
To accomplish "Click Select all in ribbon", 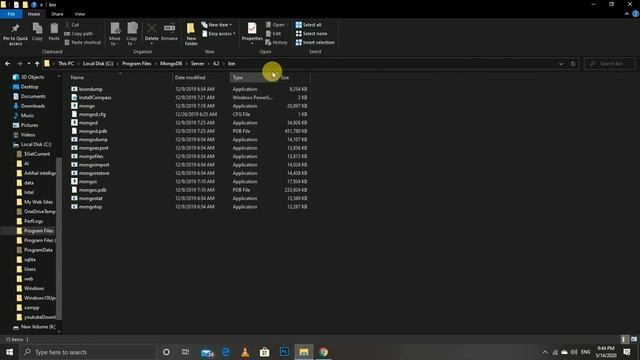I will point(309,25).
